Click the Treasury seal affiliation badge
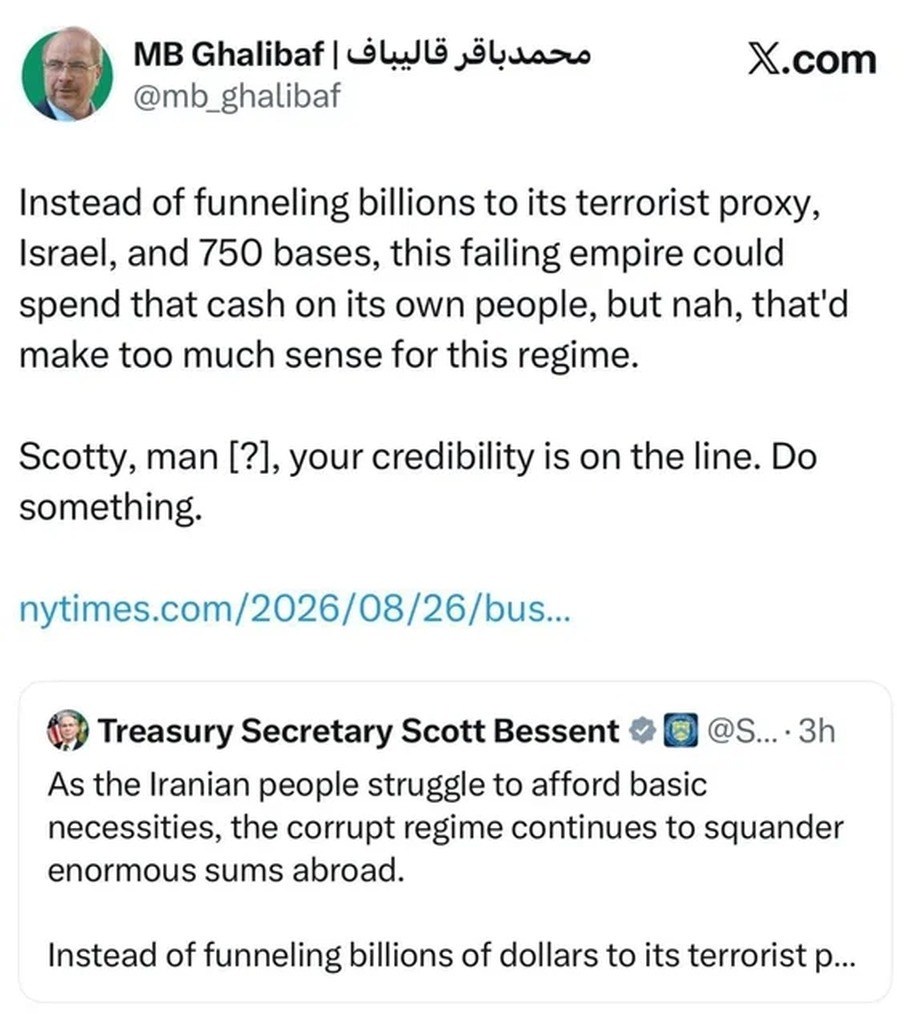The height and width of the screenshot is (1024, 911). click(680, 730)
